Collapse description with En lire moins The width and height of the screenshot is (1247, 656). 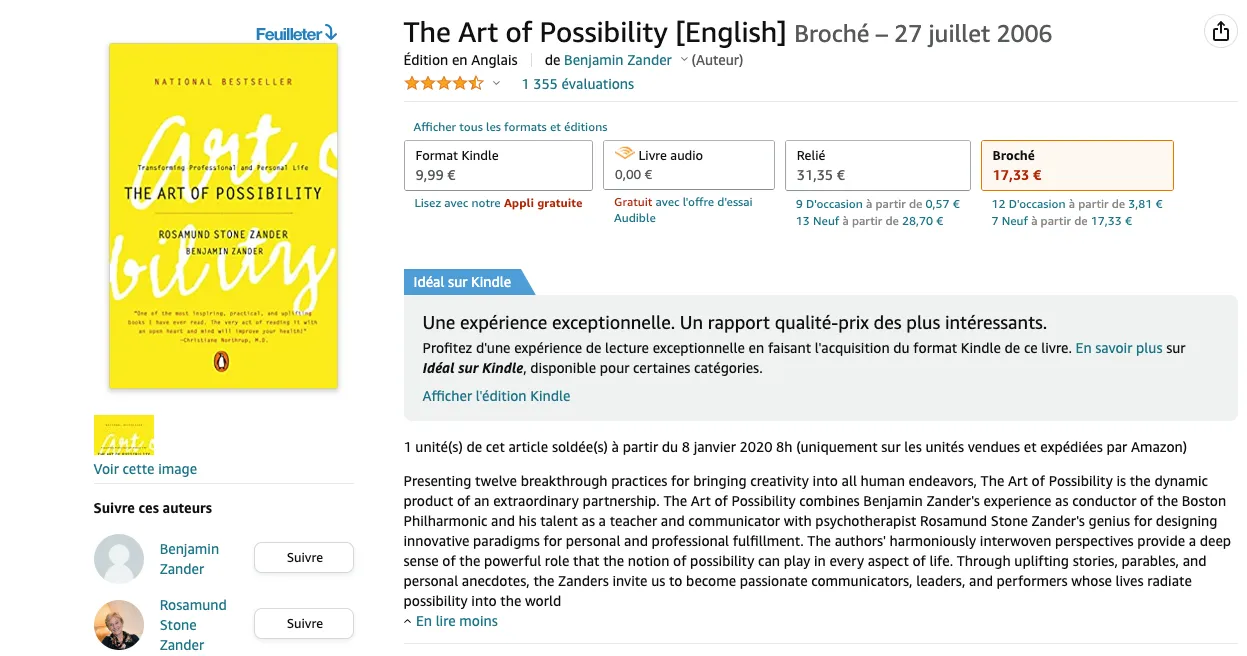pos(451,621)
